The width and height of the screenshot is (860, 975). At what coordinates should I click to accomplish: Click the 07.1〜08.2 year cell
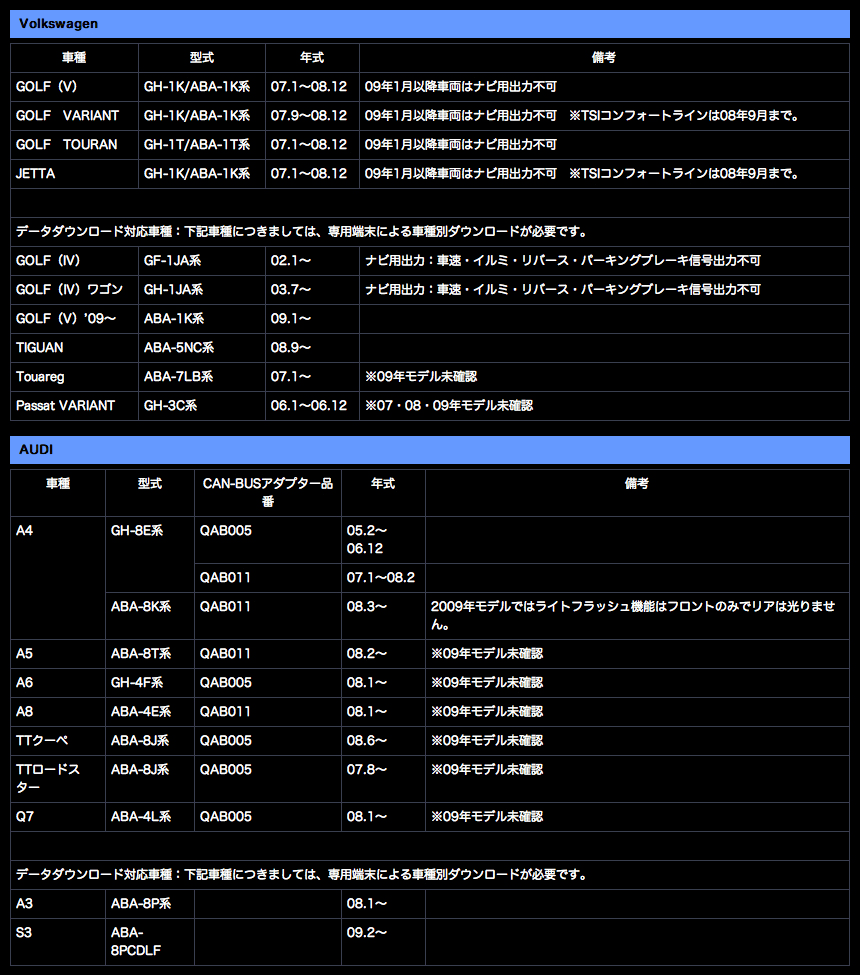pyautogui.click(x=383, y=578)
